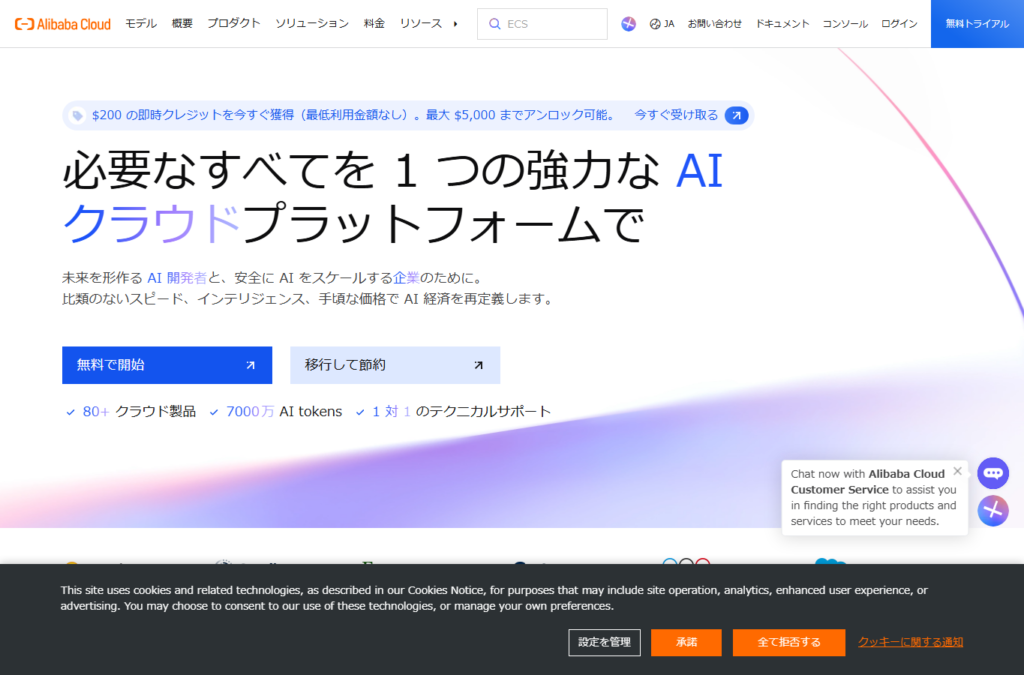Screen dimensions: 1024x675
Task: Click the ECS search field
Action: [x=542, y=24]
